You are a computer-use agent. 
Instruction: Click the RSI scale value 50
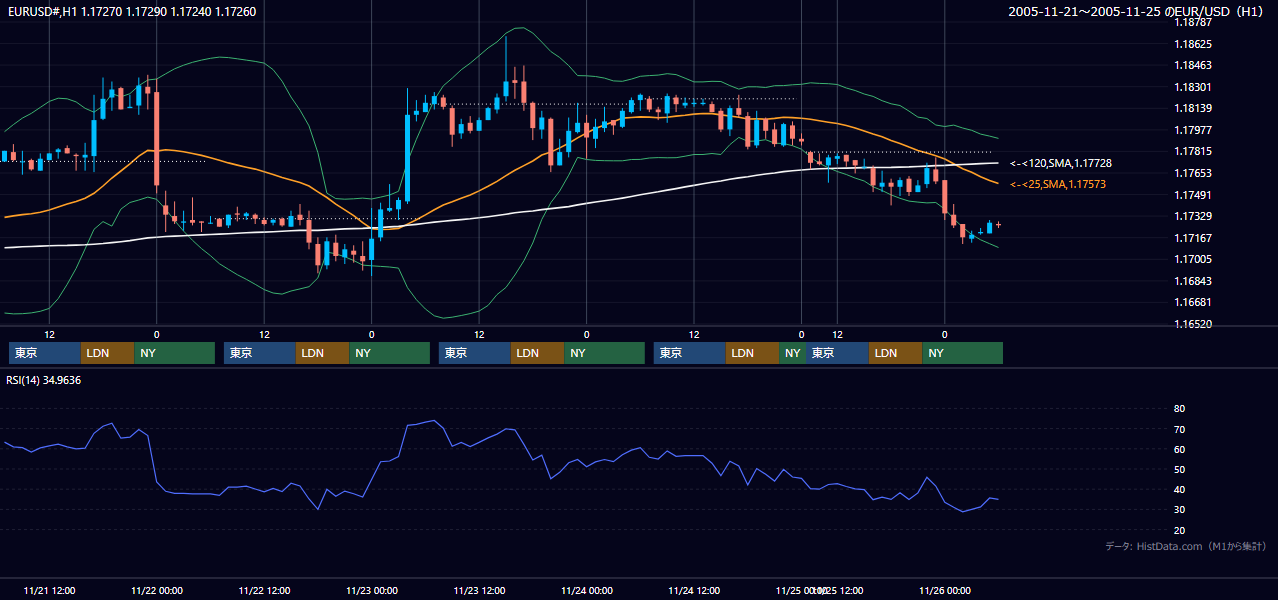pos(1180,470)
